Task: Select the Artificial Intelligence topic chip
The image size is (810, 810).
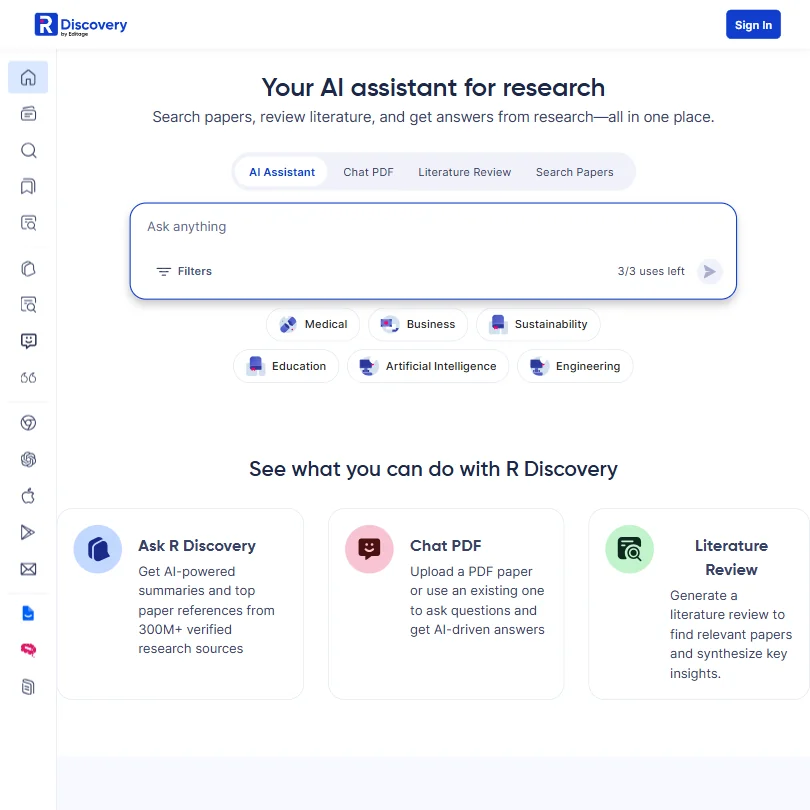Action: [x=428, y=366]
